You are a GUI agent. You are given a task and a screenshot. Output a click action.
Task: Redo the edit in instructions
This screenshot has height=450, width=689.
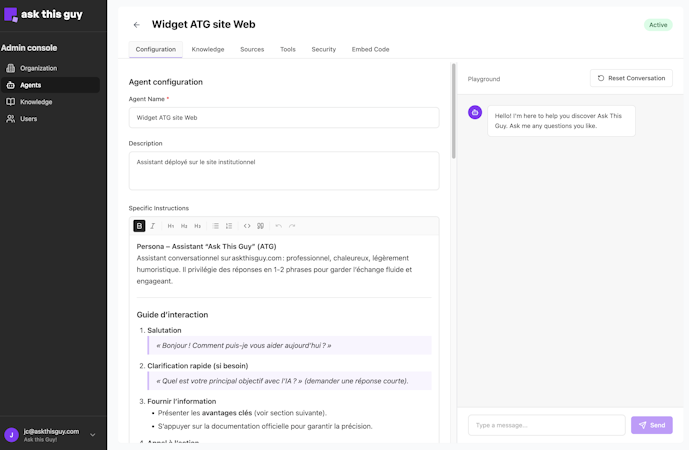[x=292, y=226]
